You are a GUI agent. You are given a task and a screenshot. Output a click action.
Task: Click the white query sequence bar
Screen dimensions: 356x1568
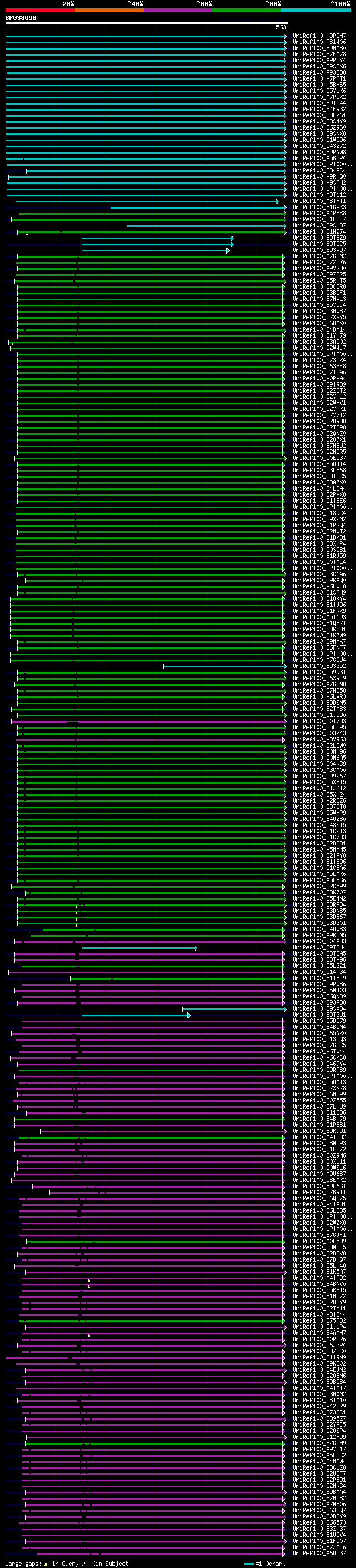[147, 22]
